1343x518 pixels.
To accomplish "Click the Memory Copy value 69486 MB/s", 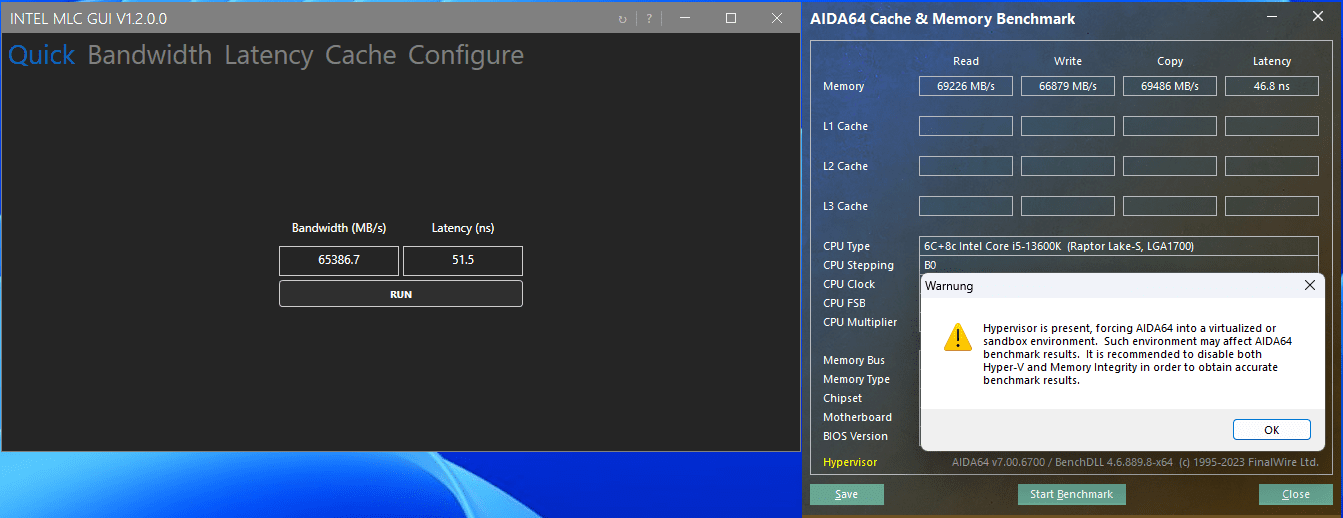I will click(1170, 86).
